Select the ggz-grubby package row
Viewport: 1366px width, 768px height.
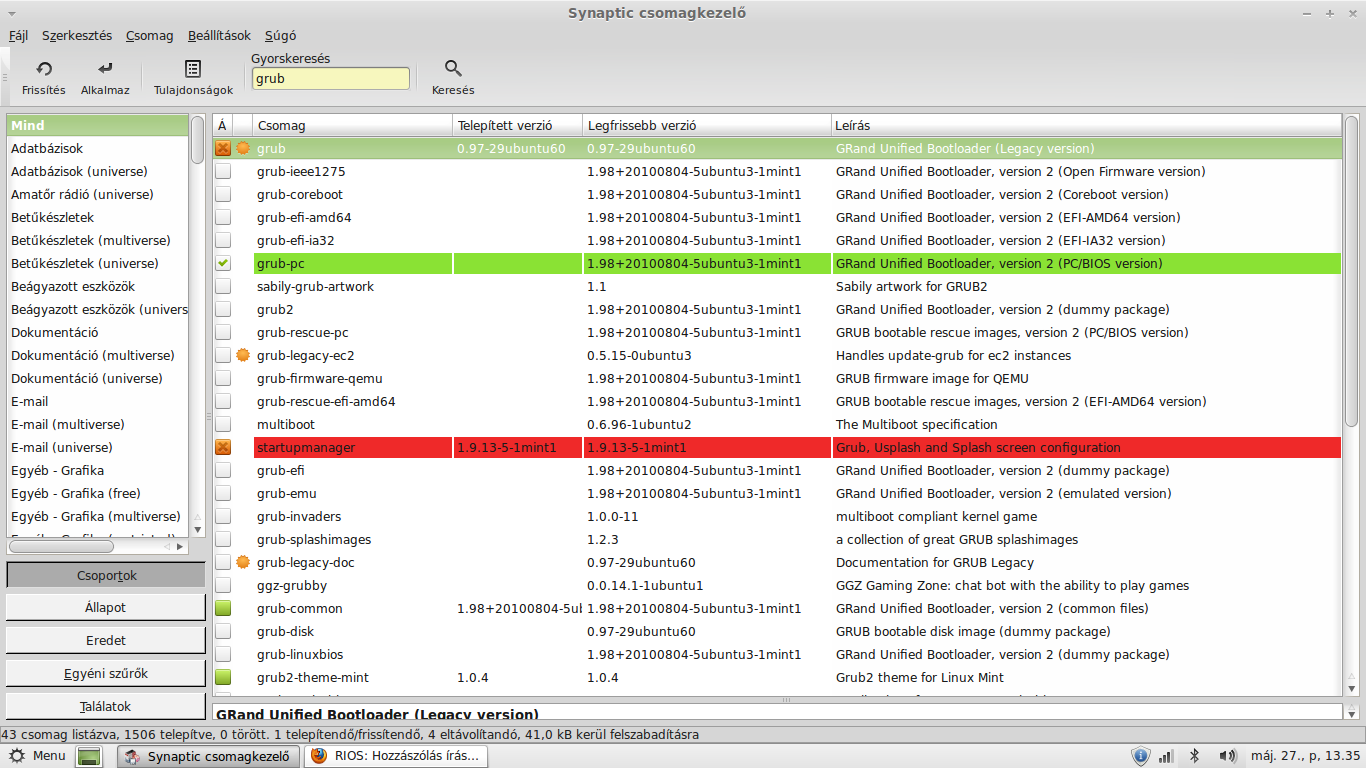point(777,585)
